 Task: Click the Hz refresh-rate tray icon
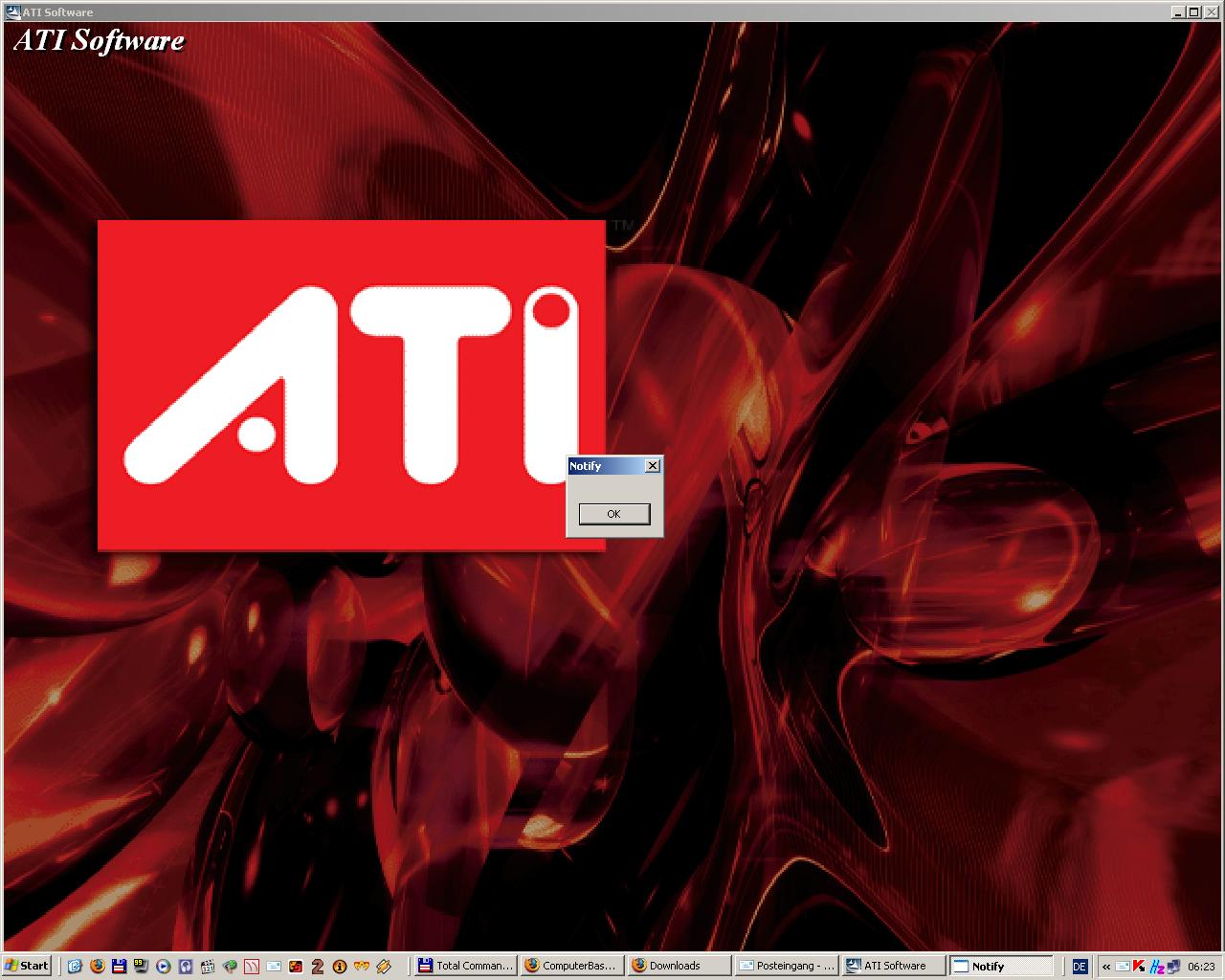coord(1156,967)
